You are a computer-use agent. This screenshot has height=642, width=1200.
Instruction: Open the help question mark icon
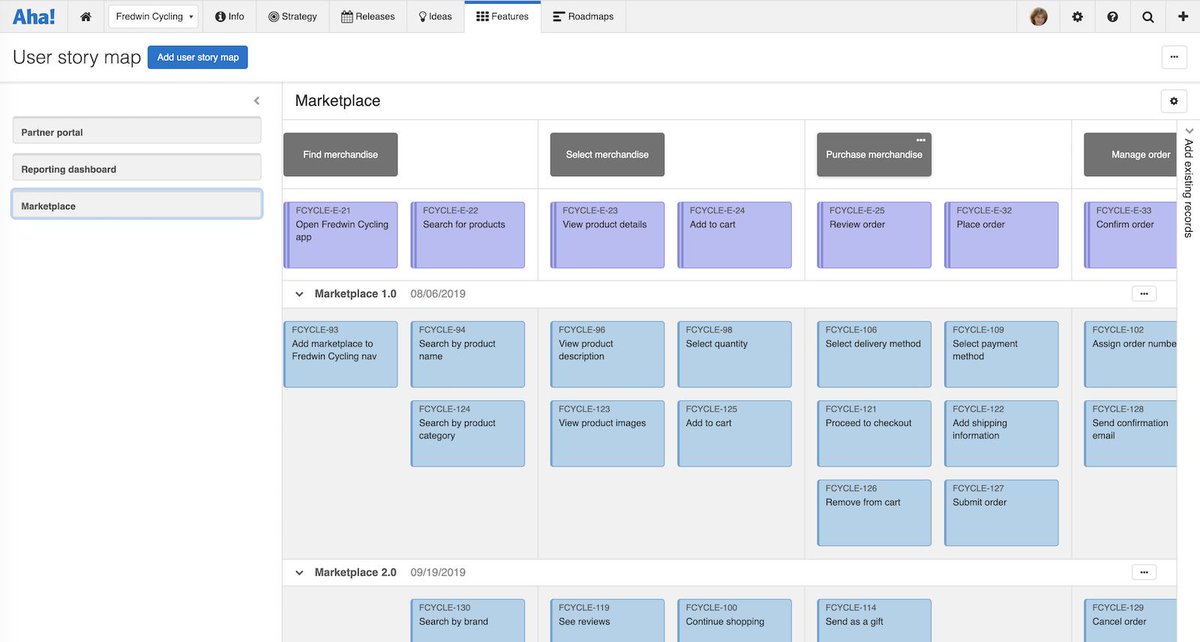click(1113, 16)
